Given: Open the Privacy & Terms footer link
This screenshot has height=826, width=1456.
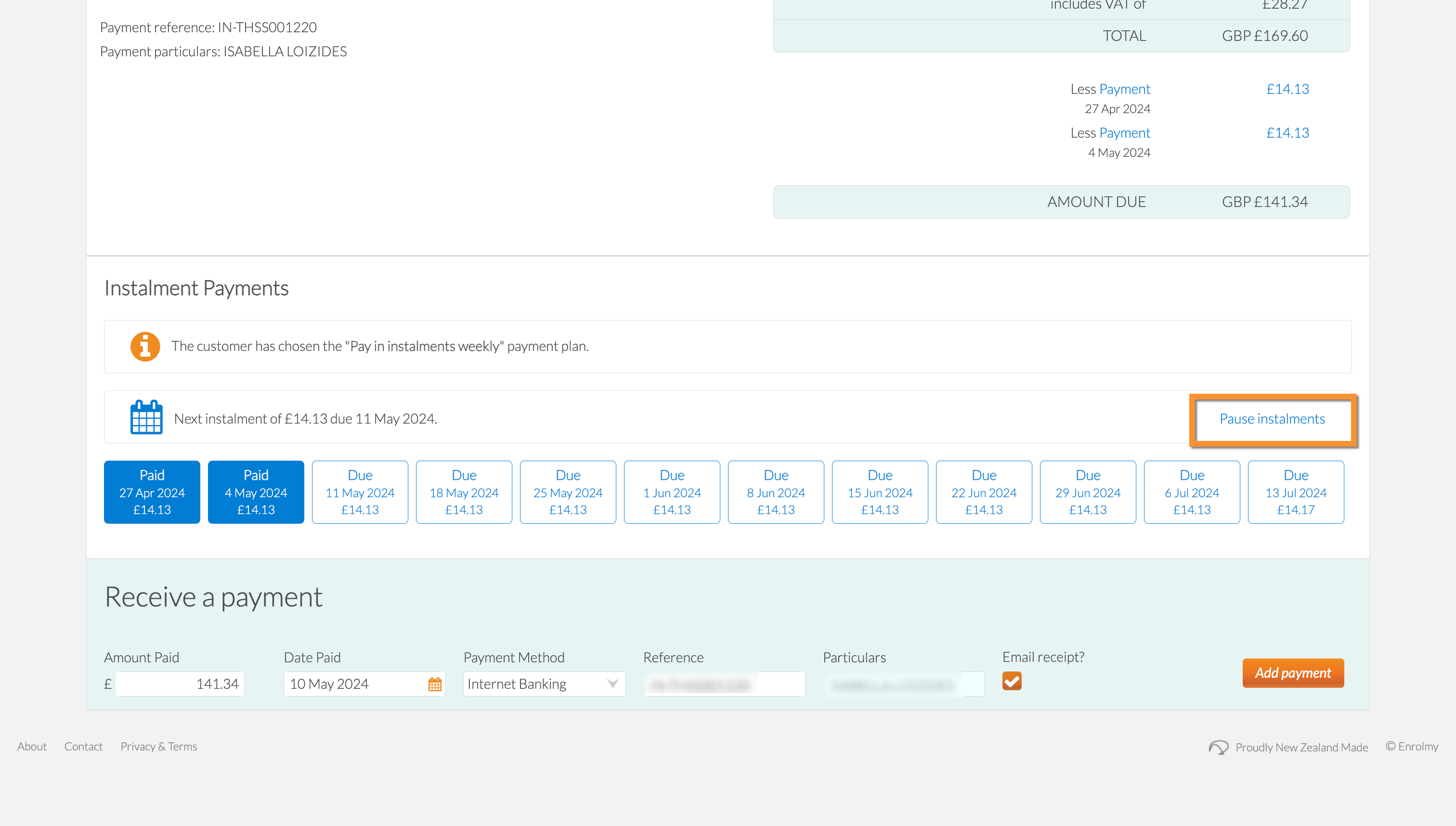Looking at the screenshot, I should point(158,747).
